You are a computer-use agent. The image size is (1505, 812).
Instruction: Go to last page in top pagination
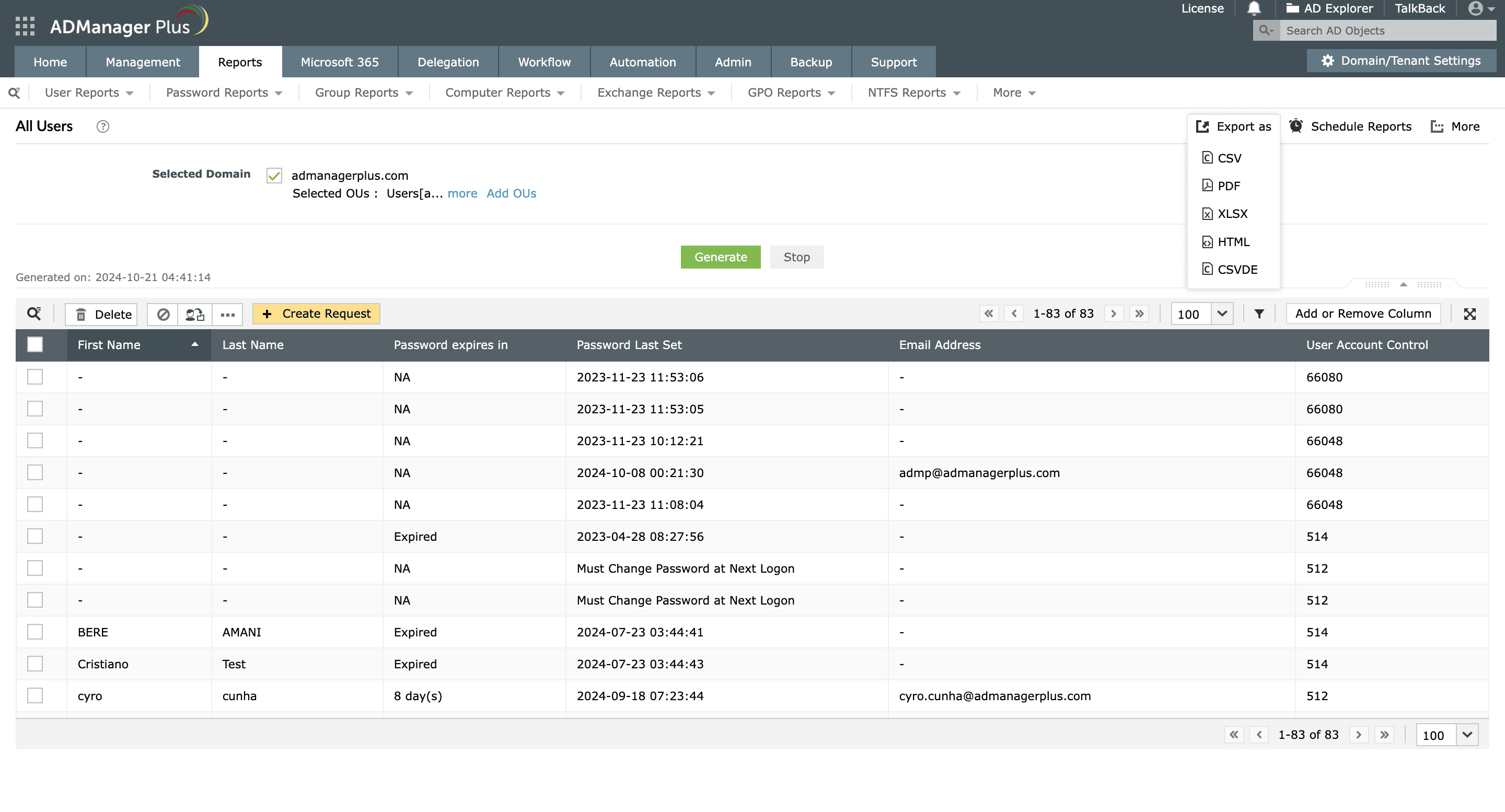point(1139,314)
